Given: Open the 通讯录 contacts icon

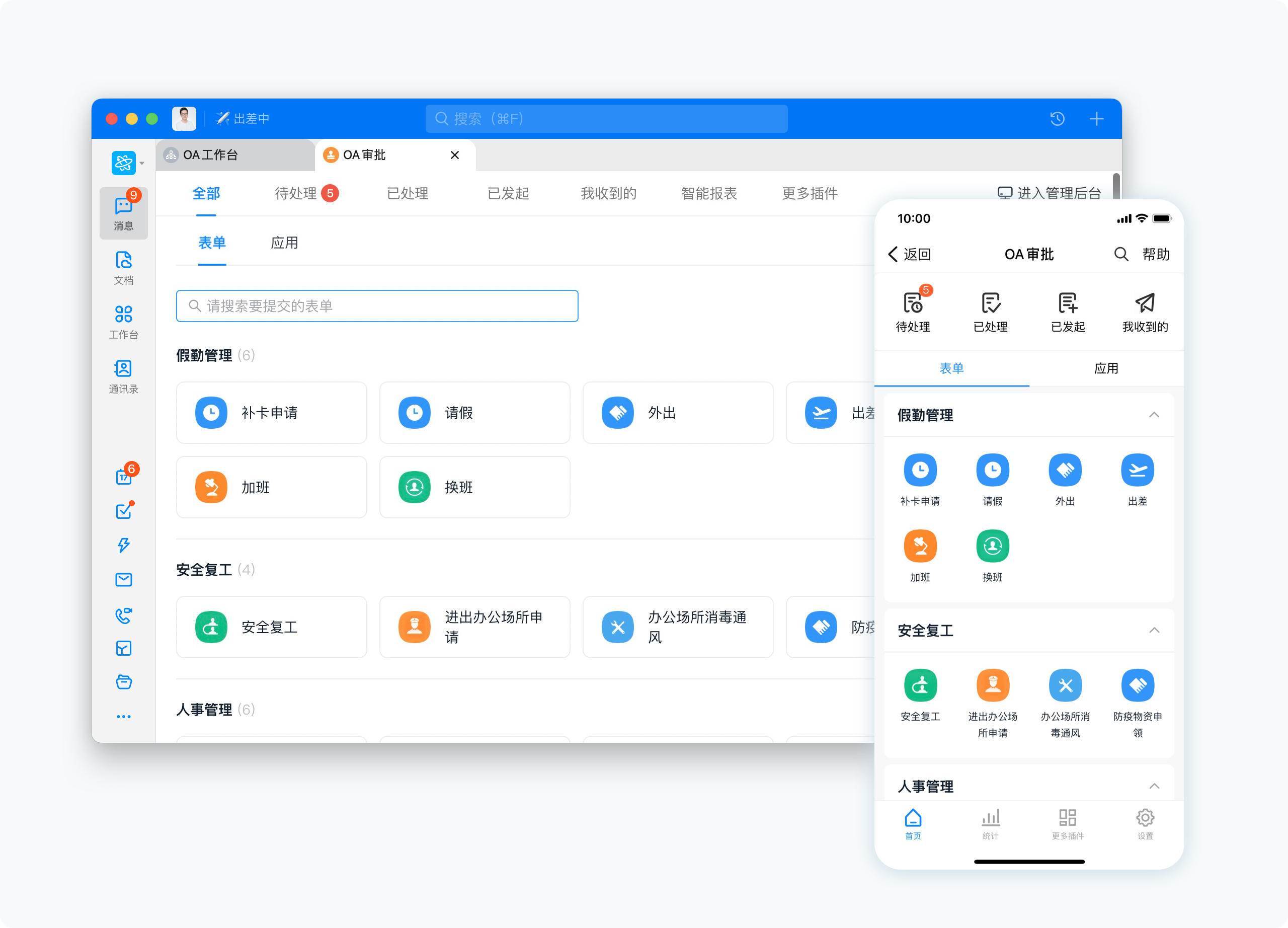Looking at the screenshot, I should (x=123, y=375).
